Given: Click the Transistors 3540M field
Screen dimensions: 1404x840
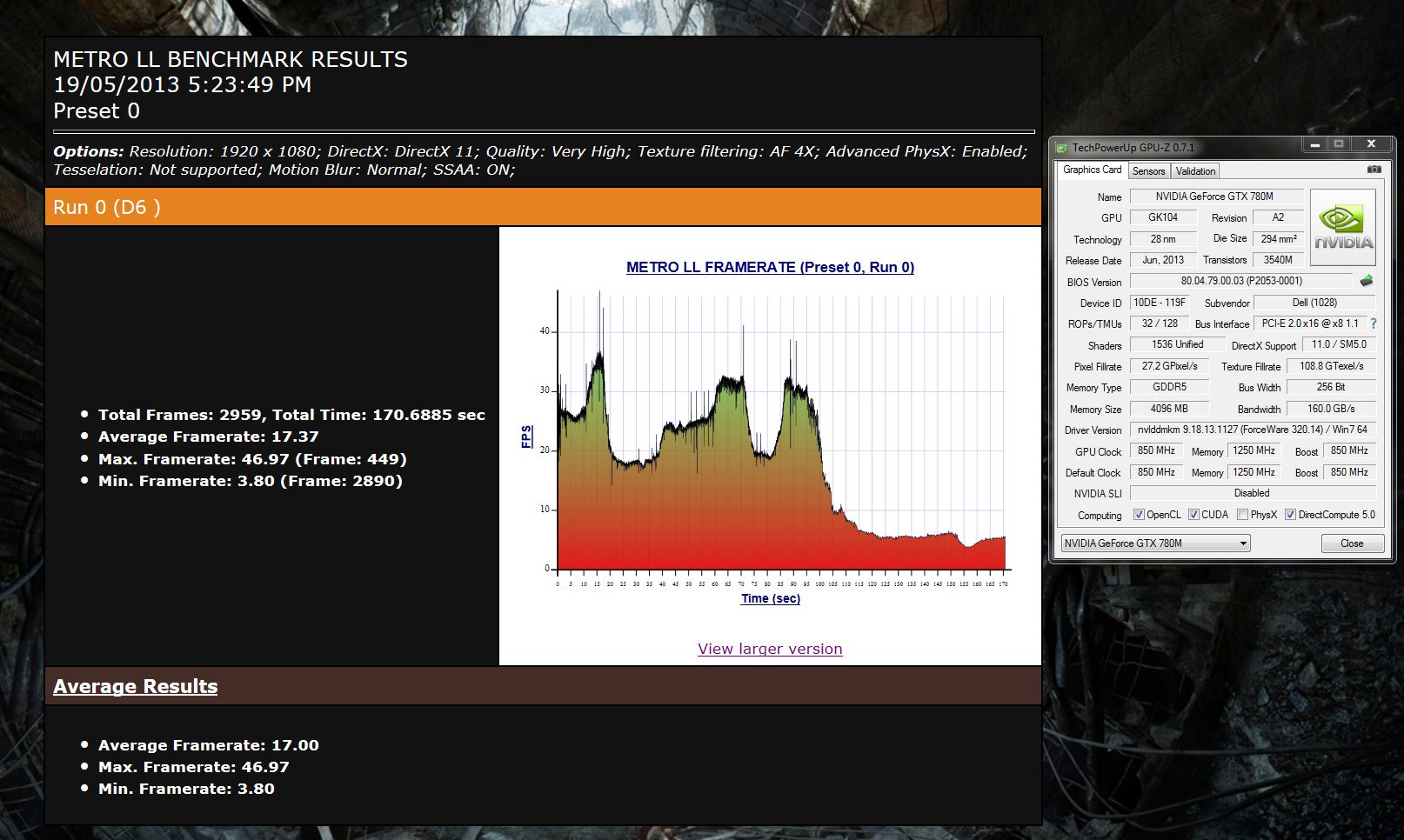Looking at the screenshot, I should pos(1278,260).
